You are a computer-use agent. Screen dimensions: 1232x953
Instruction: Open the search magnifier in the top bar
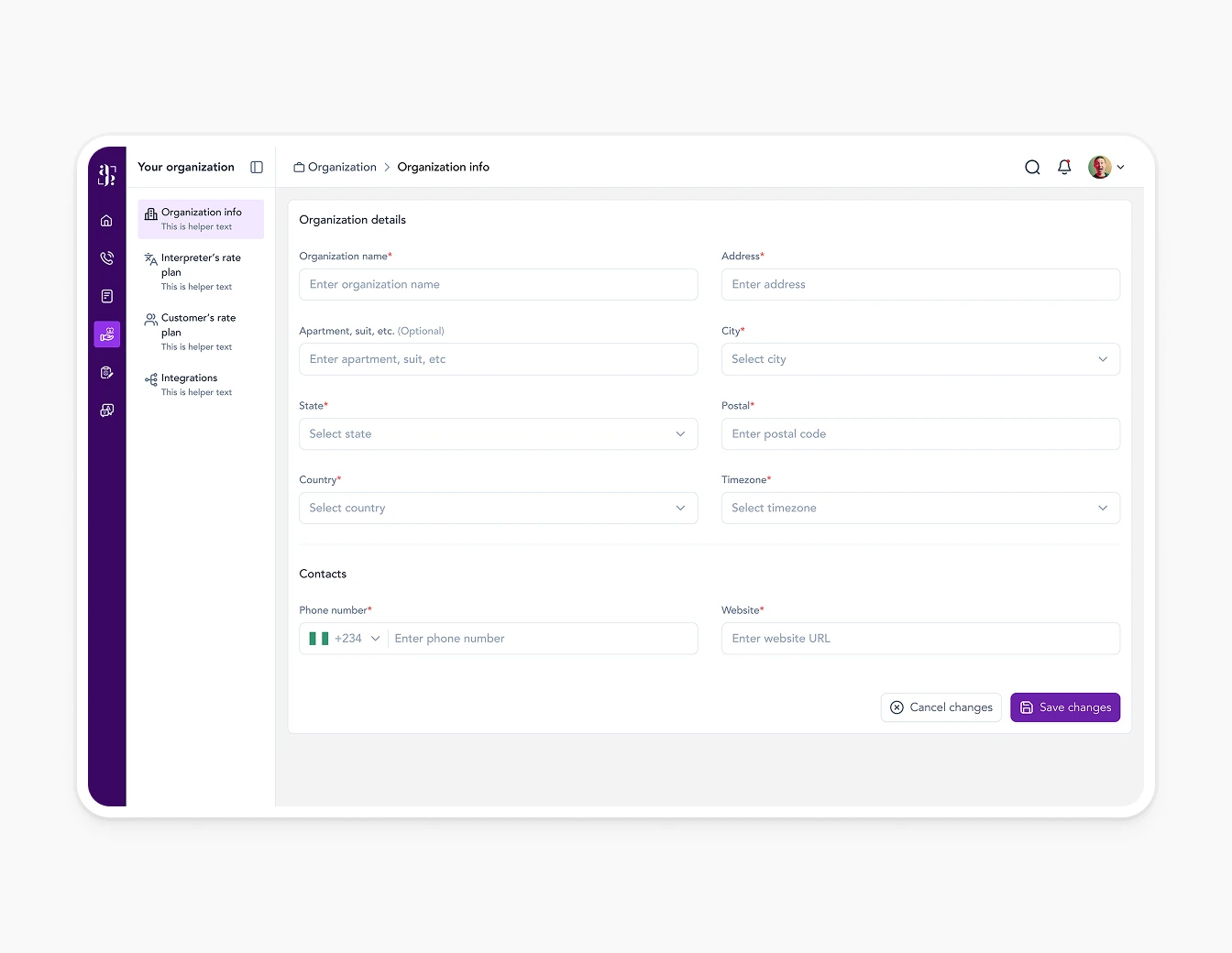1032,167
